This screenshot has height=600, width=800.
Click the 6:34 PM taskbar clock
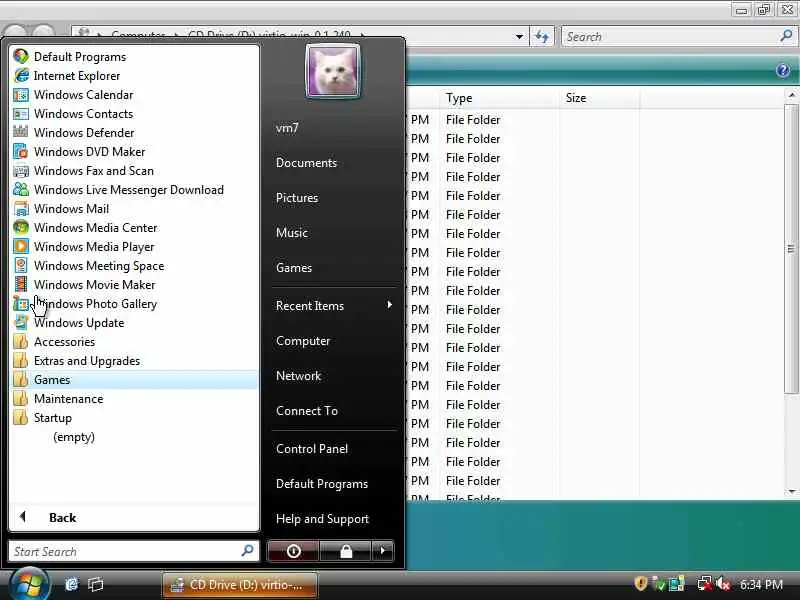761,584
